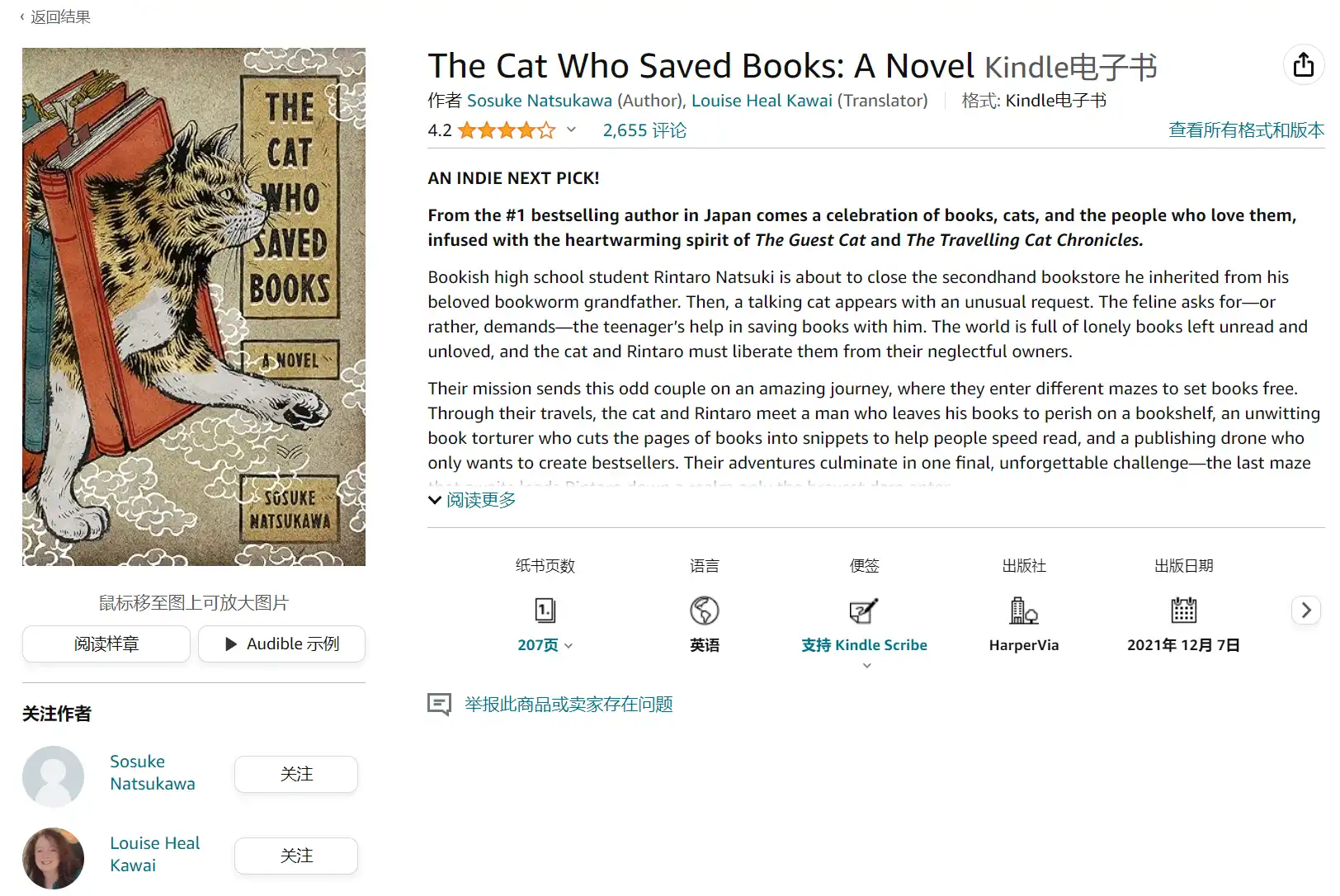The width and height of the screenshot is (1340, 896).
Task: Expand 支持 Kindle Scribe details
Action: pos(864,646)
